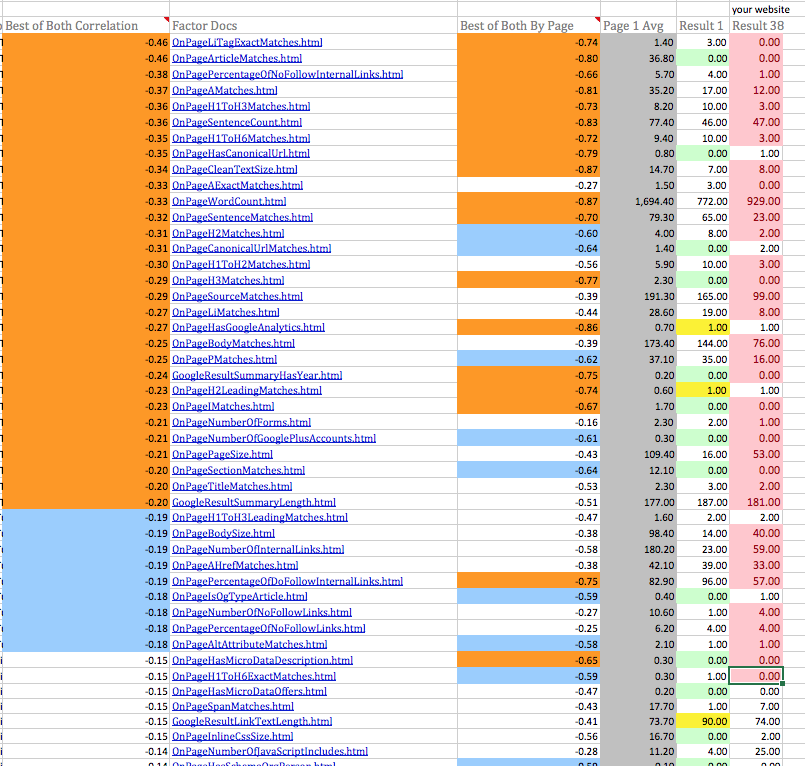The image size is (805, 766).
Task: Open the OnPageHasCanonicalUrl.html link
Action: pos(241,154)
